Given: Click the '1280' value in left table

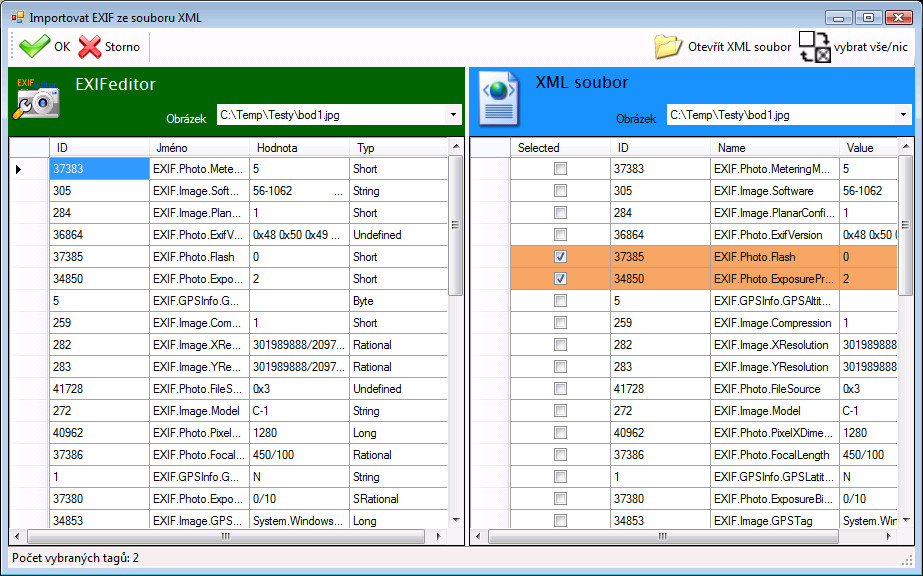Looking at the screenshot, I should point(300,433).
